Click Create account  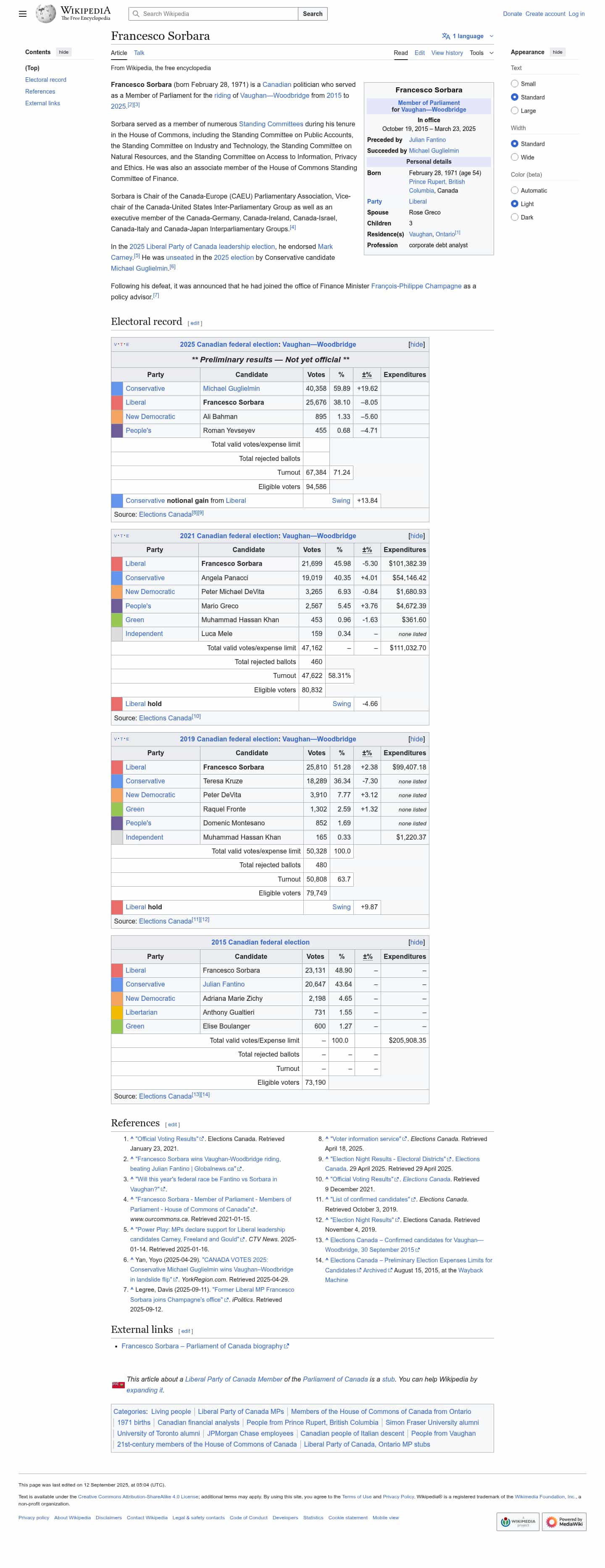[x=545, y=14]
